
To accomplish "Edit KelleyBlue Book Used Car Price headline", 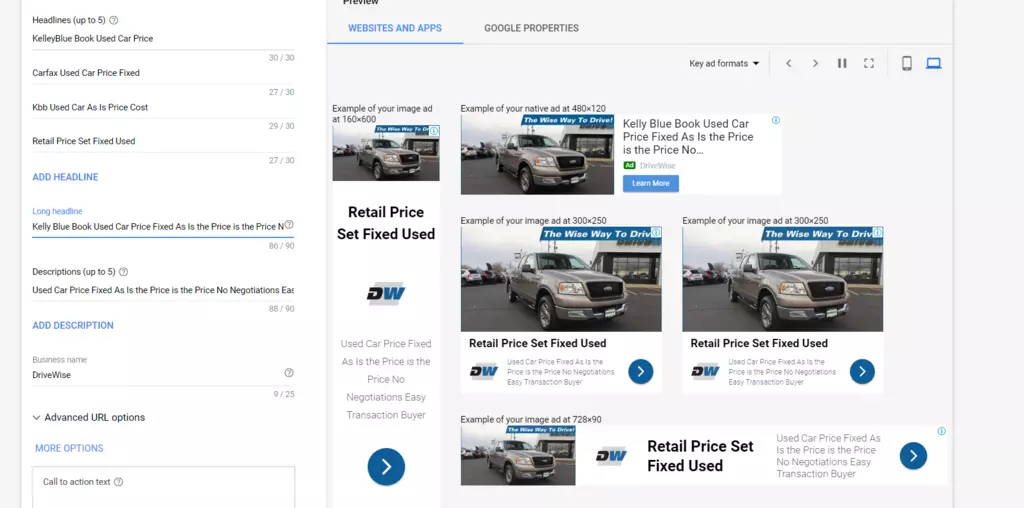I will click(x=163, y=39).
